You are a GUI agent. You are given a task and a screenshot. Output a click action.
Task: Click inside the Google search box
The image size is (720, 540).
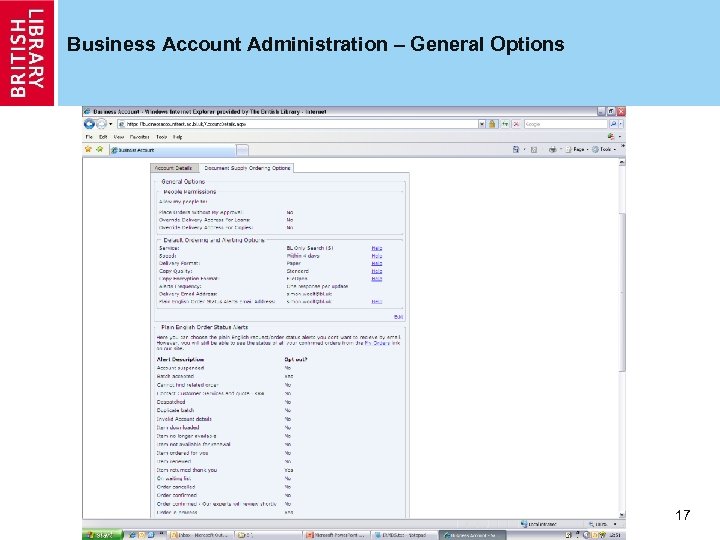565,124
